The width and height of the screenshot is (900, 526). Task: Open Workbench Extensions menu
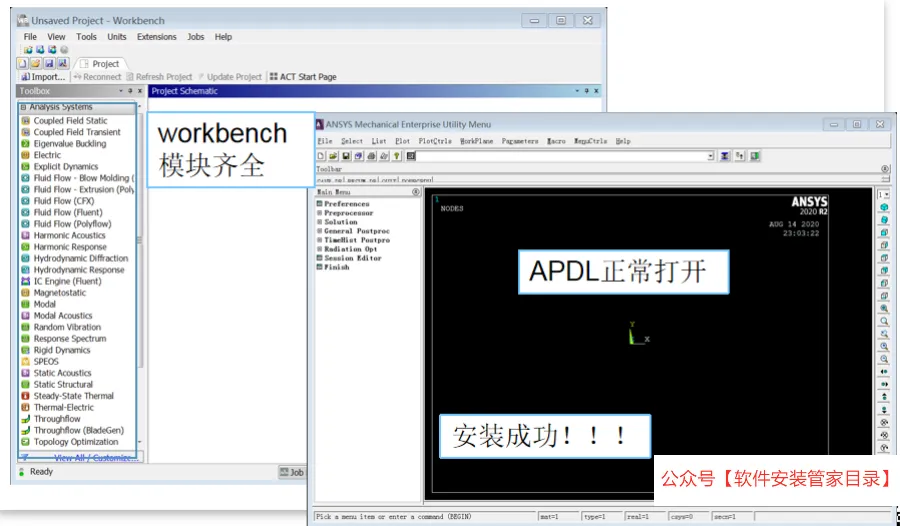[x=157, y=37]
